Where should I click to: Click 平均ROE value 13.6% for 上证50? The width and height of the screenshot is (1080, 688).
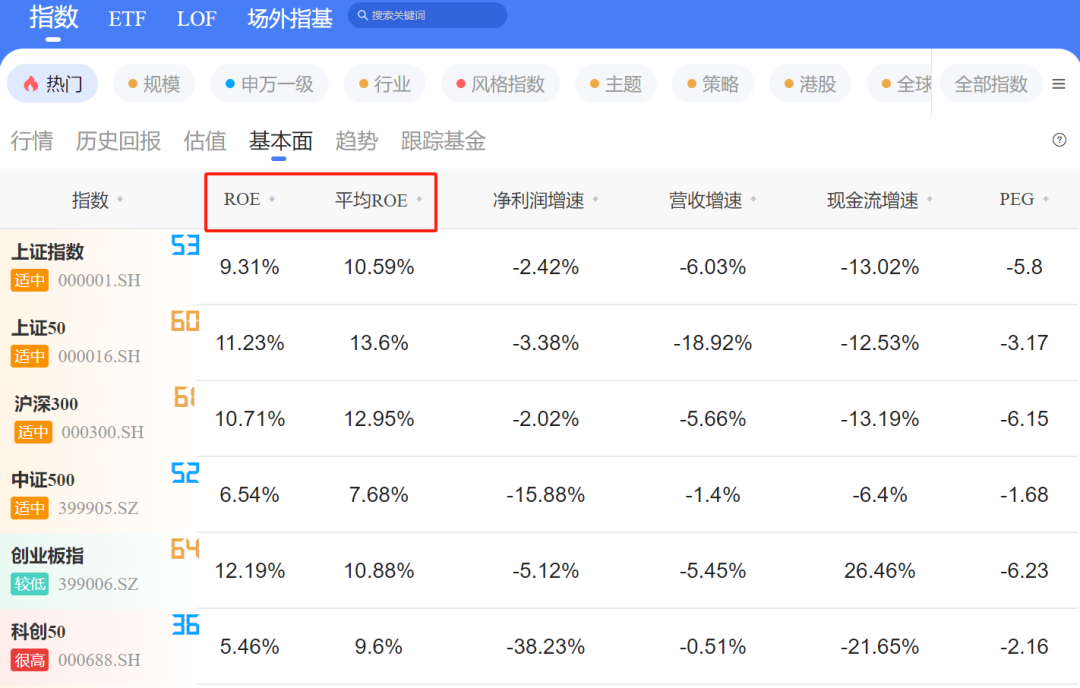tap(379, 343)
